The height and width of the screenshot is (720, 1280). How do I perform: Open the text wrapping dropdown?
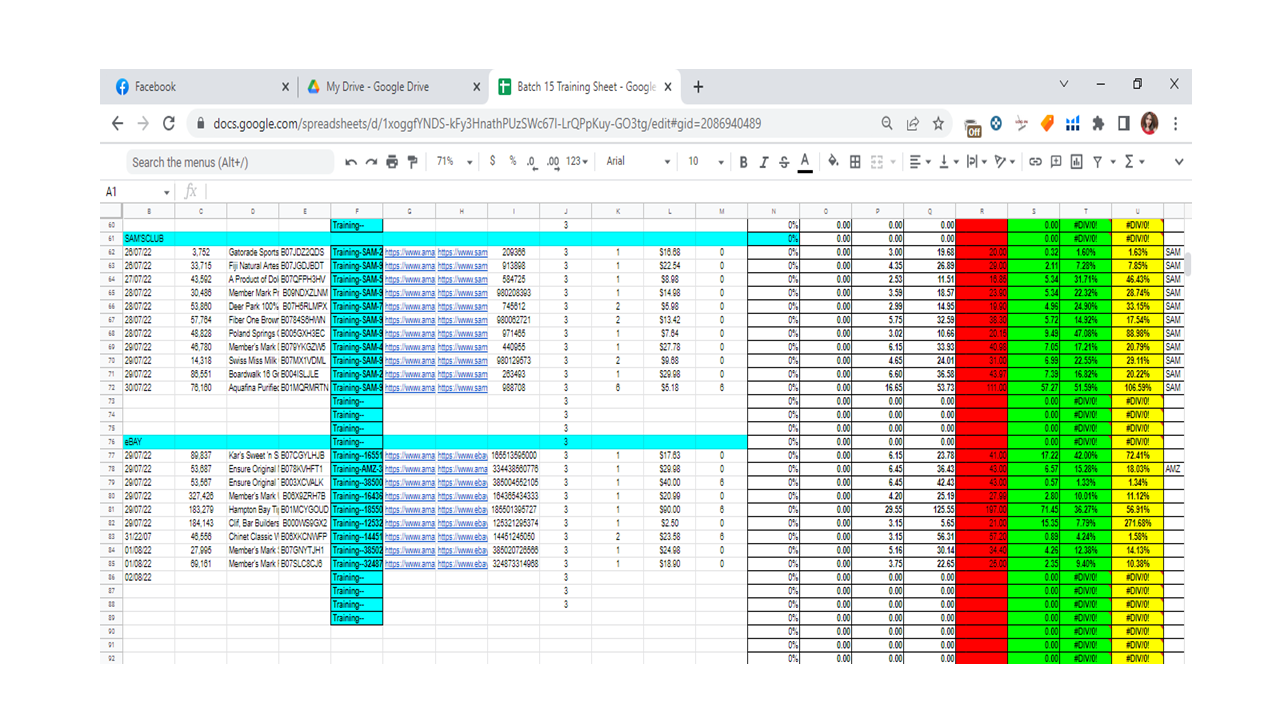click(975, 162)
